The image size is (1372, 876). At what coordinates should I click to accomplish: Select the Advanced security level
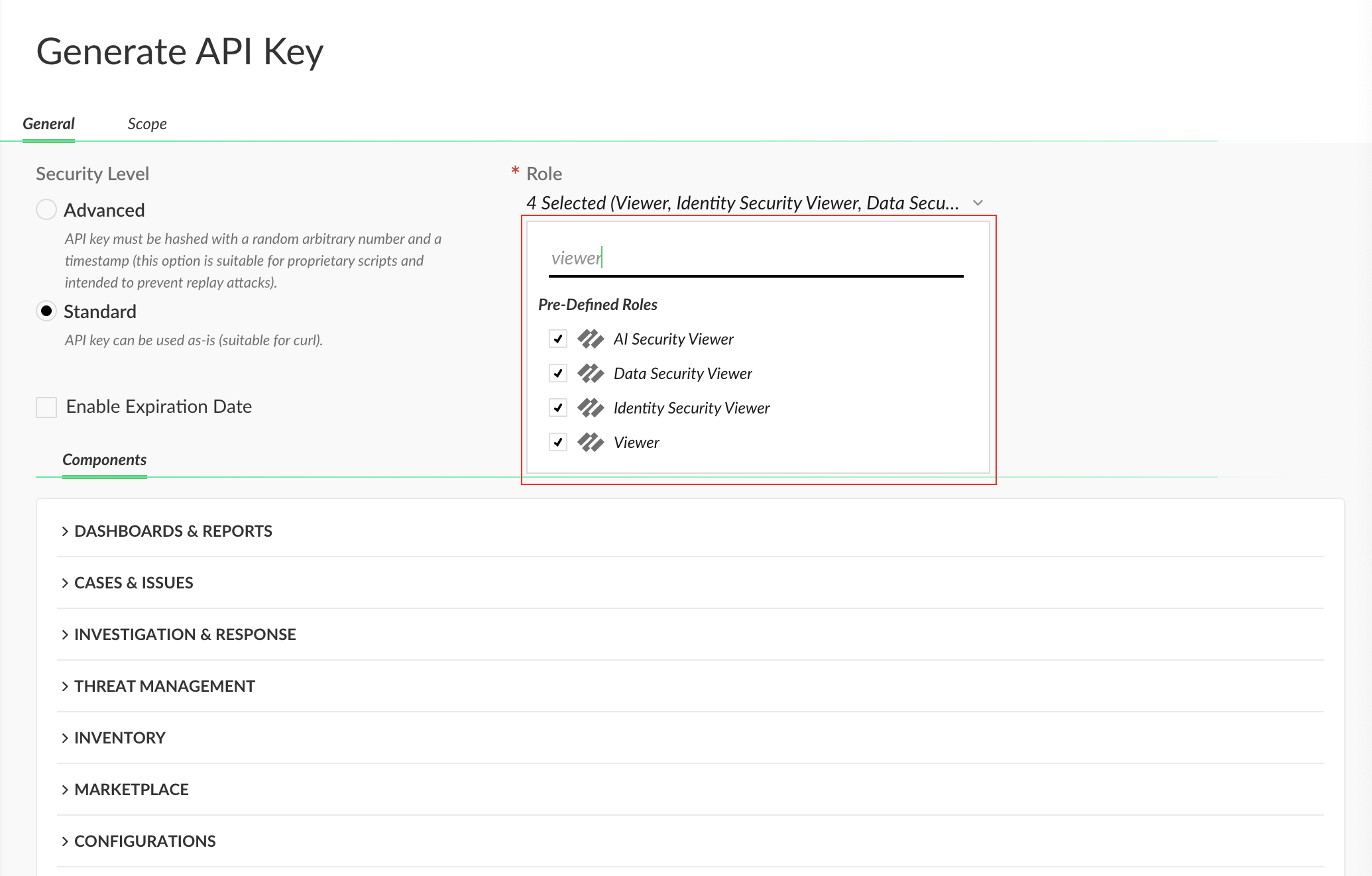click(46, 210)
